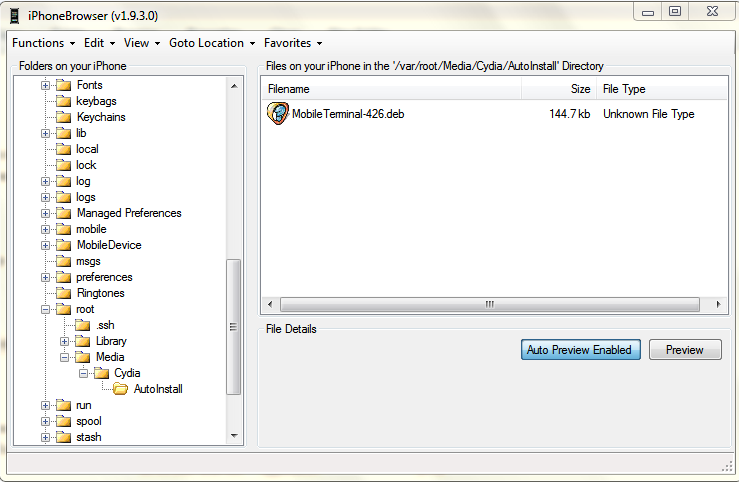Viewport: 739px width, 482px height.
Task: Click the root folder icon
Action: coord(63,310)
